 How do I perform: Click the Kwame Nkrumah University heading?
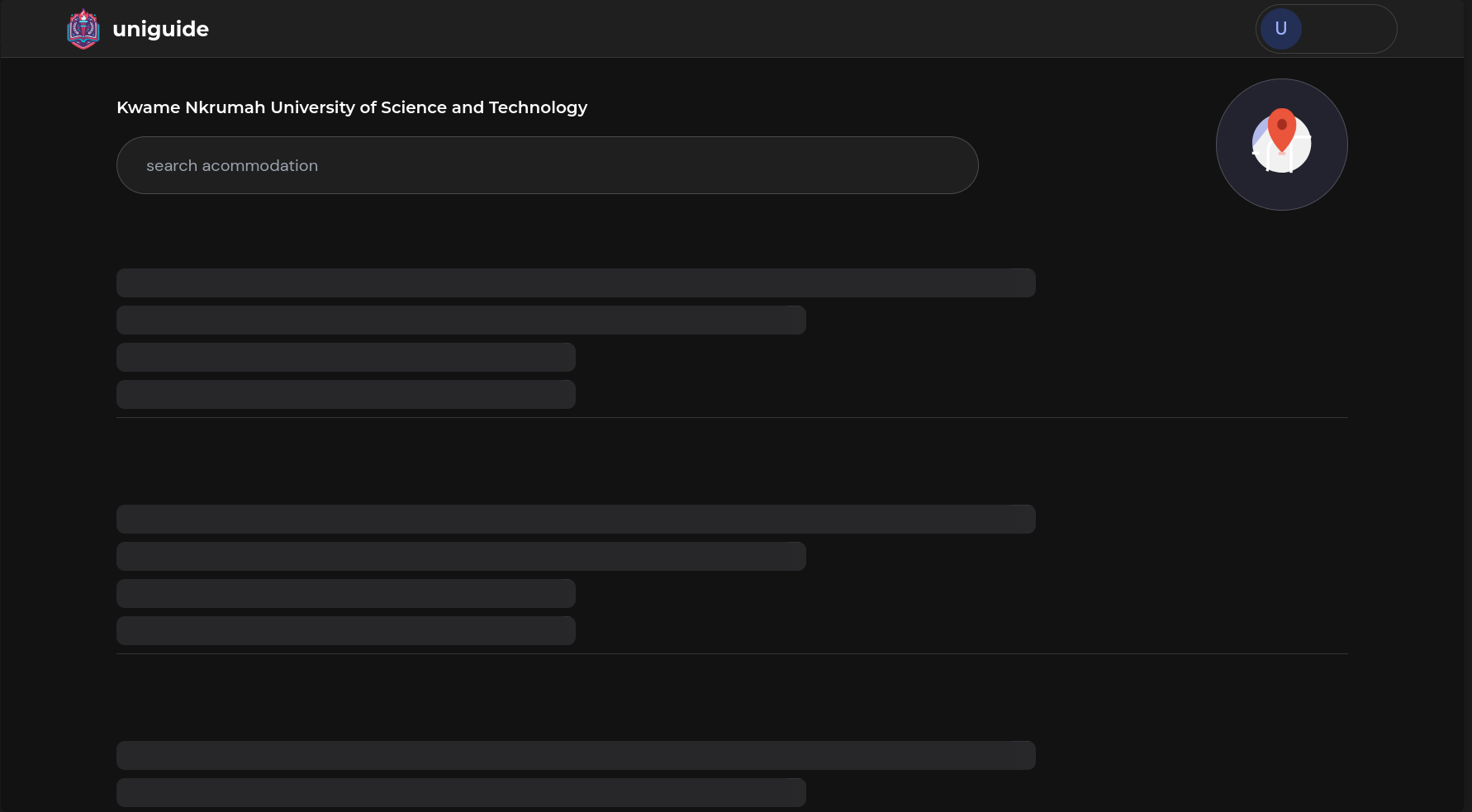pyautogui.click(x=351, y=107)
